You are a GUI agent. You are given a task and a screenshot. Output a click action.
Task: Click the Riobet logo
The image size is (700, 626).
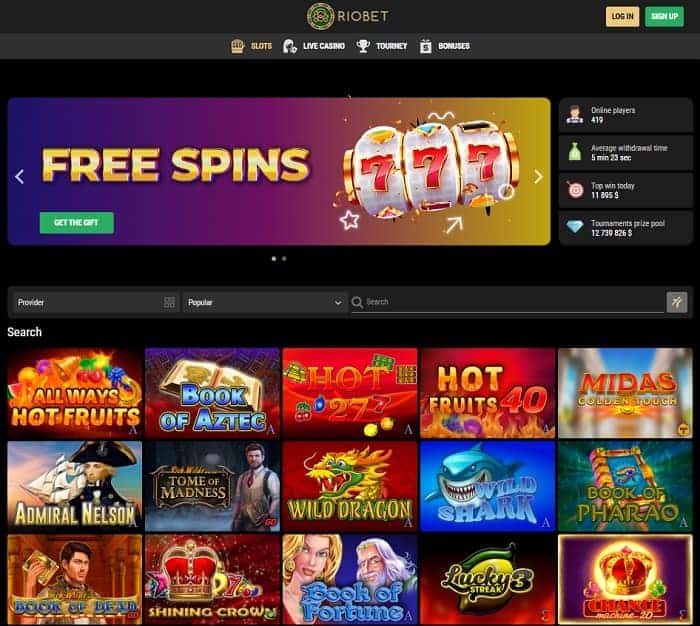click(x=348, y=17)
